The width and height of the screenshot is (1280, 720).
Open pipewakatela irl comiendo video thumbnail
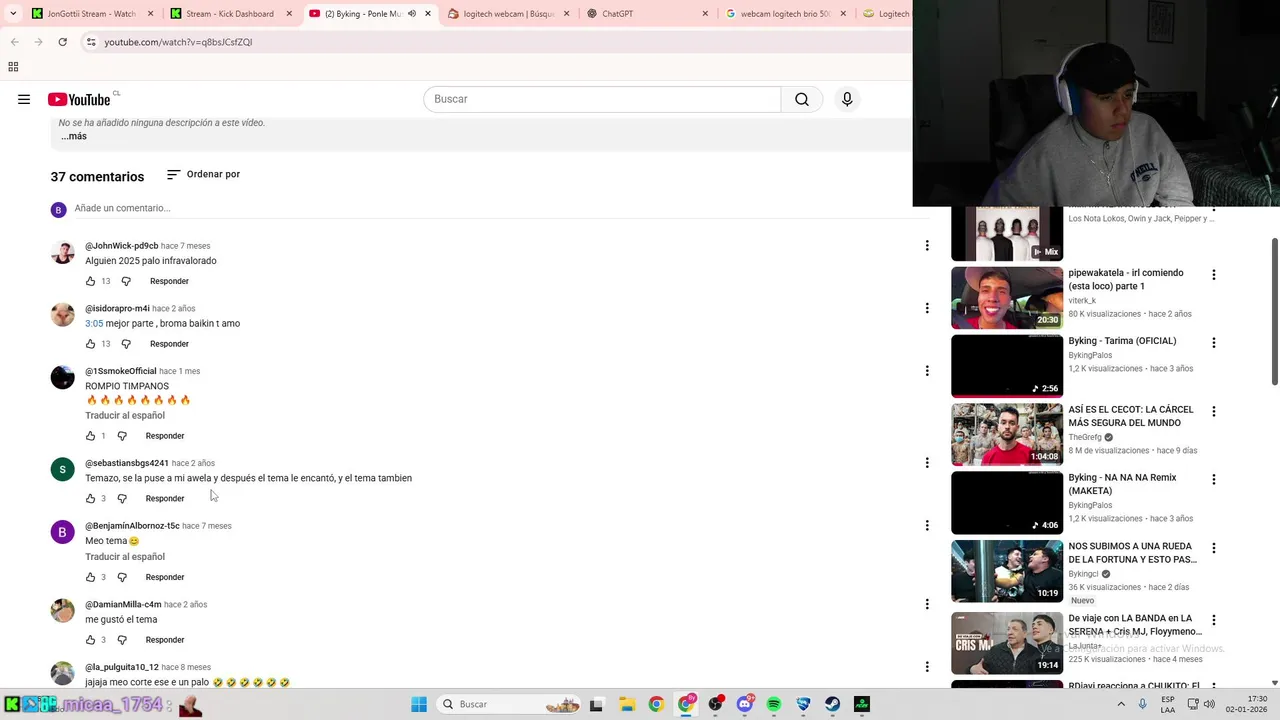click(x=1007, y=297)
